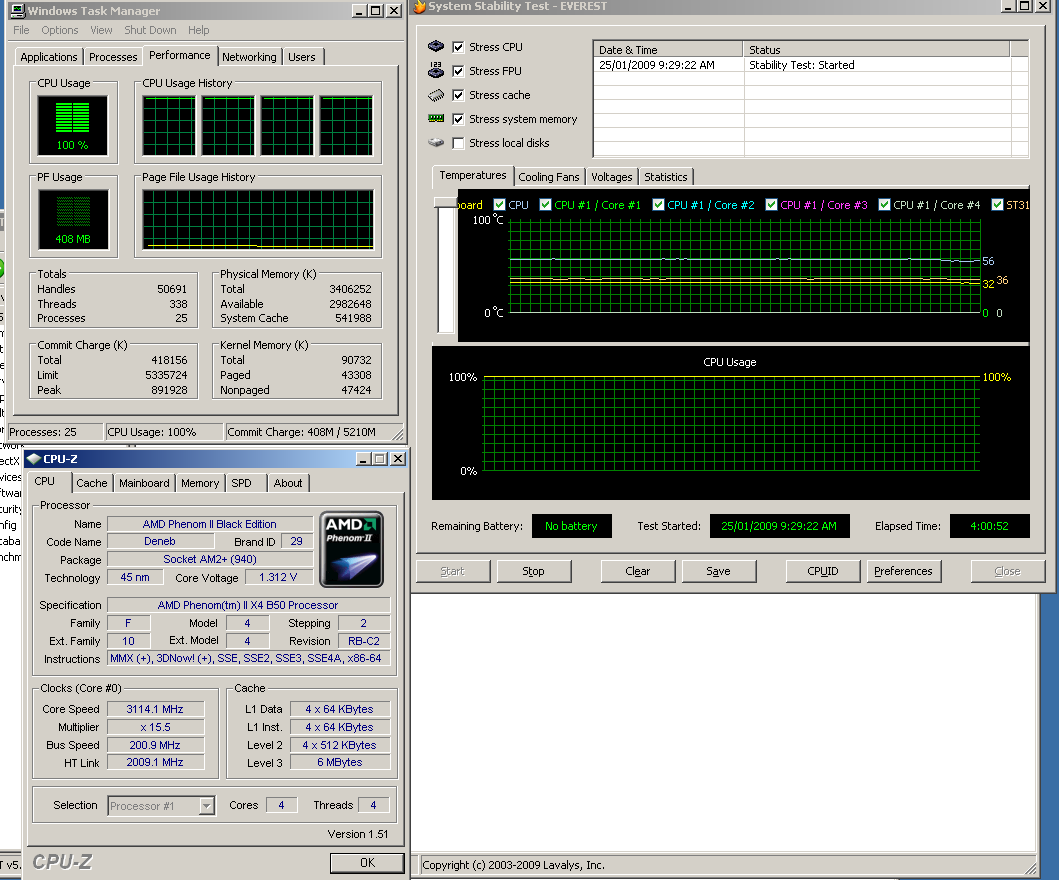The width and height of the screenshot is (1059, 880).
Task: Open the Options menu in Task Manager
Action: (x=59, y=30)
